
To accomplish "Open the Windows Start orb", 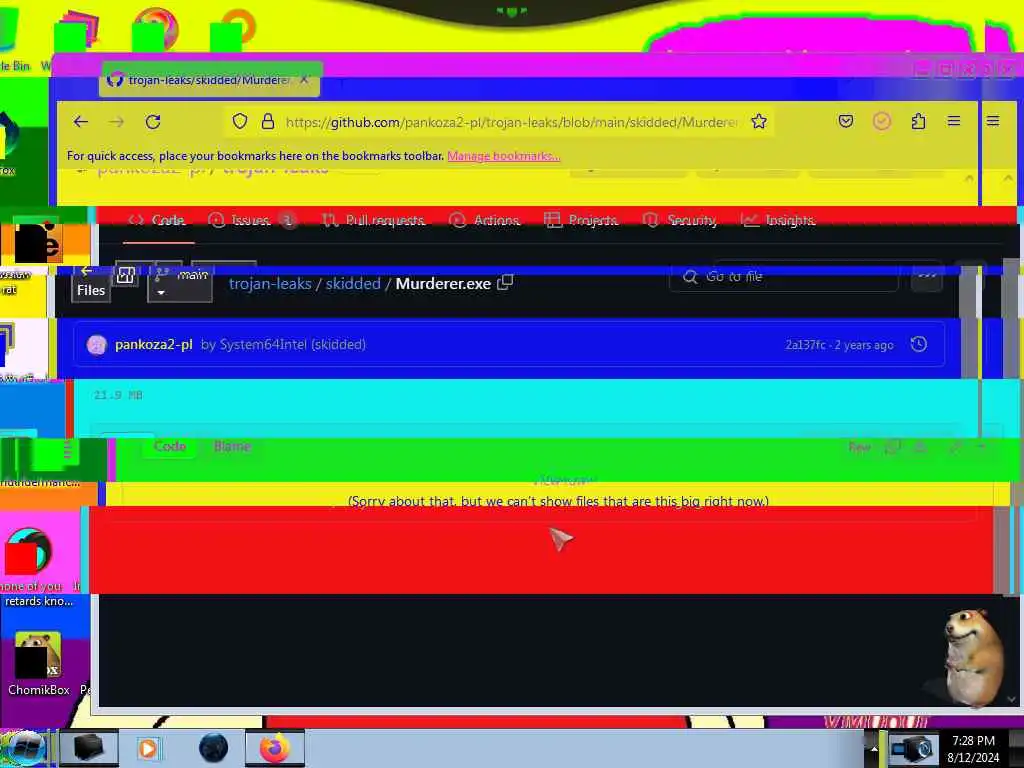I will pos(24,748).
